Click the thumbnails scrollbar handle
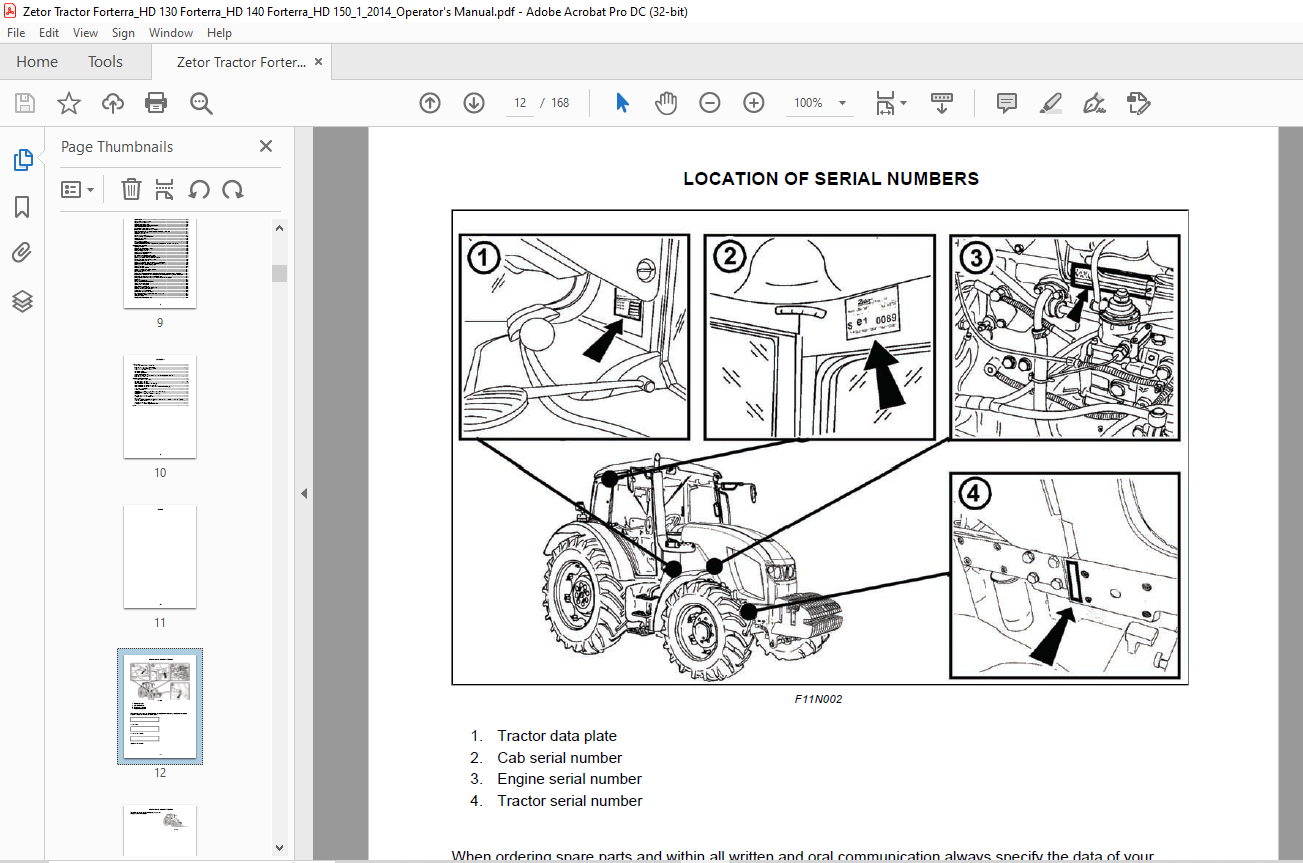Image resolution: width=1303 pixels, height=863 pixels. point(280,273)
